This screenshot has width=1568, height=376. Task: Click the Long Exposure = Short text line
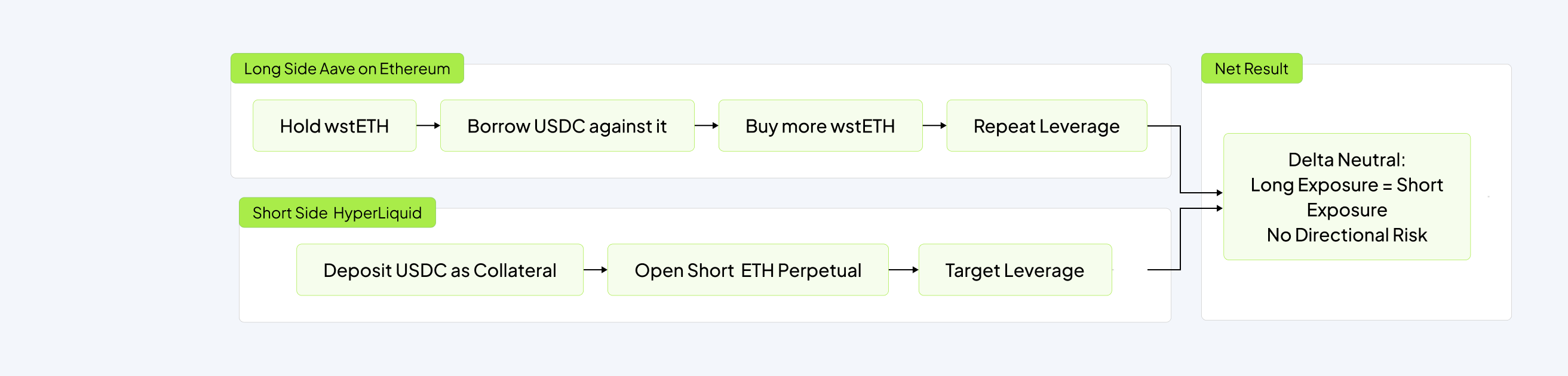click(1346, 185)
